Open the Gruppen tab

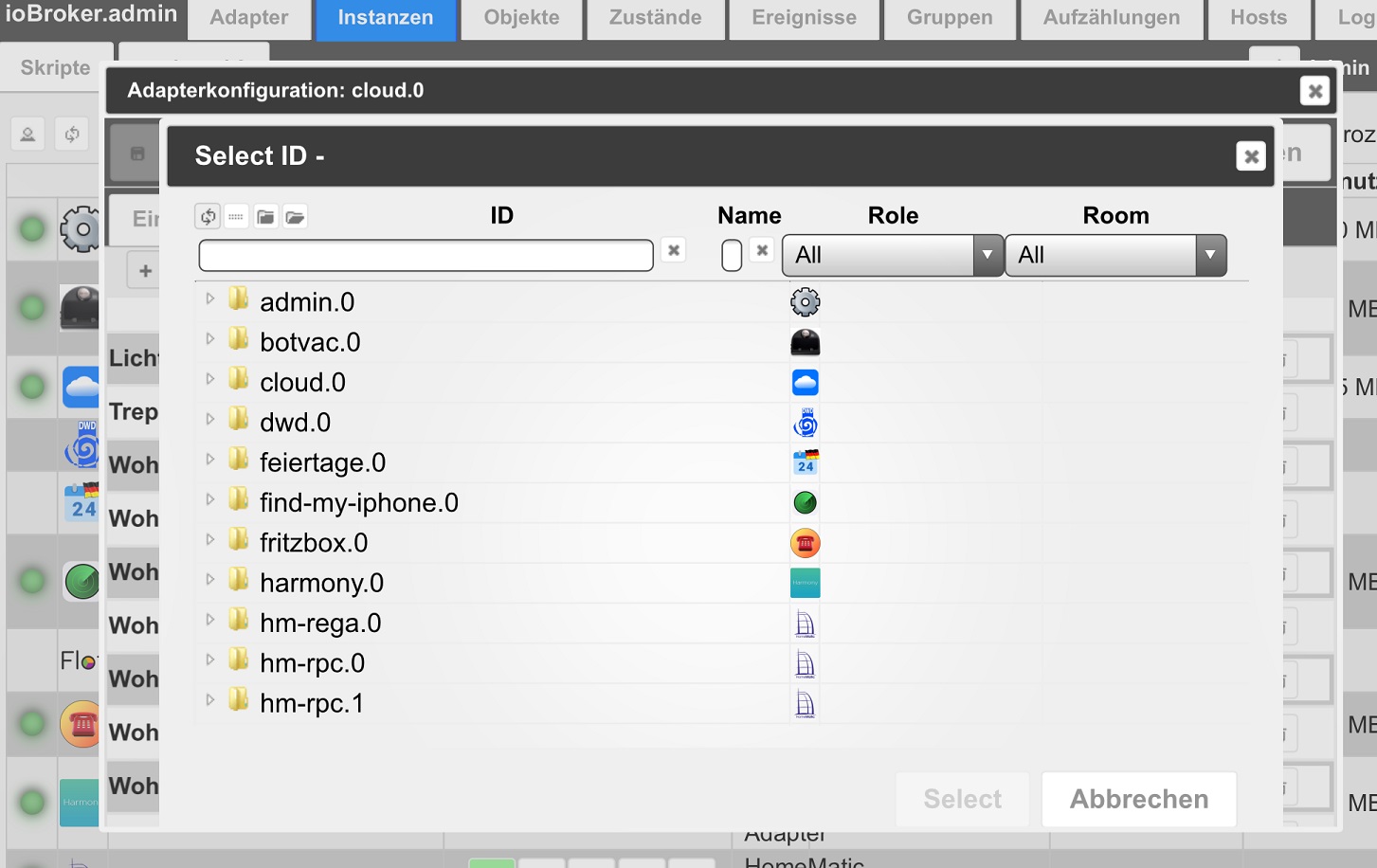950,18
